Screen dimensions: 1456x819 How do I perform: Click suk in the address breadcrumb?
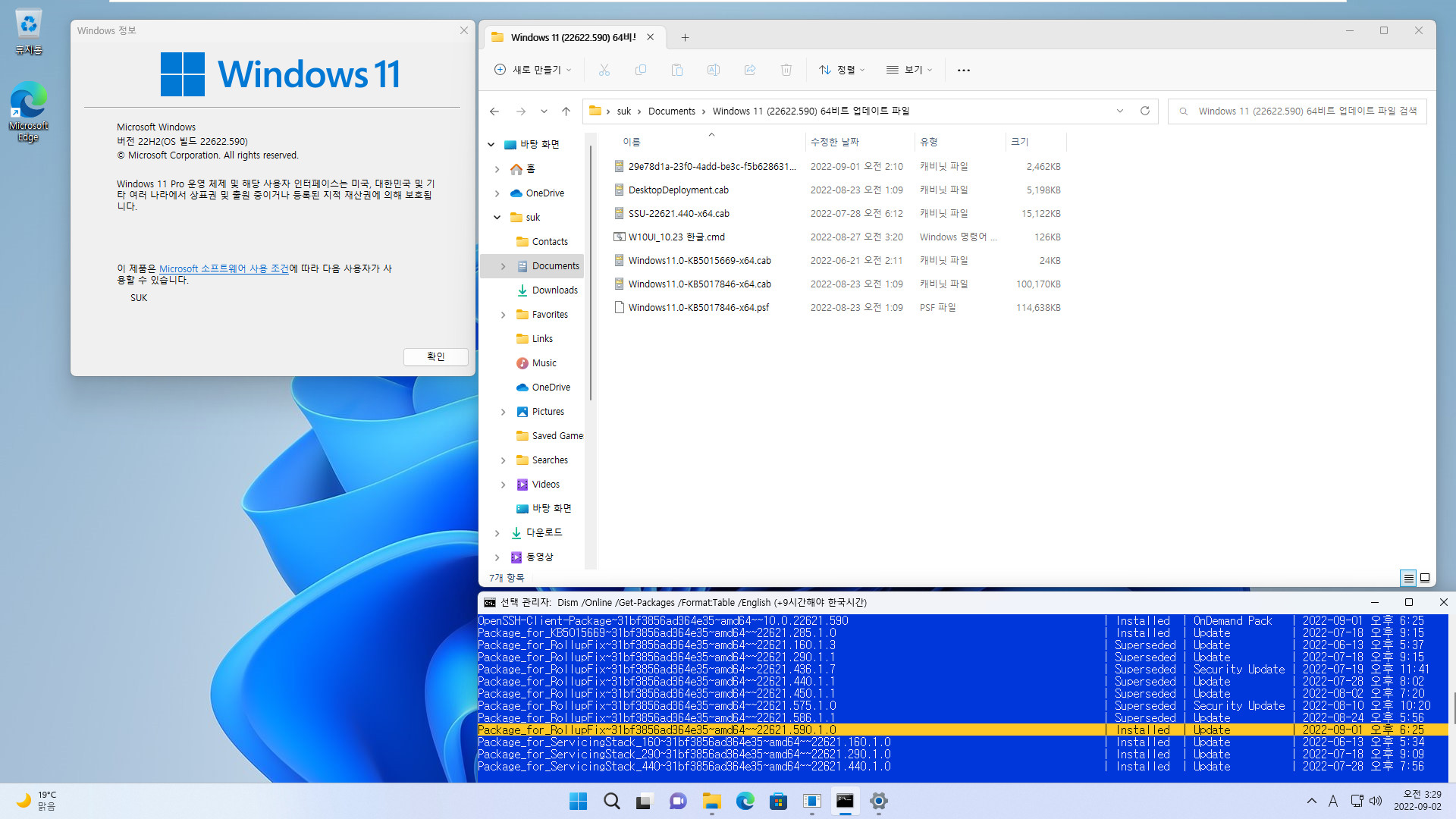pos(623,111)
